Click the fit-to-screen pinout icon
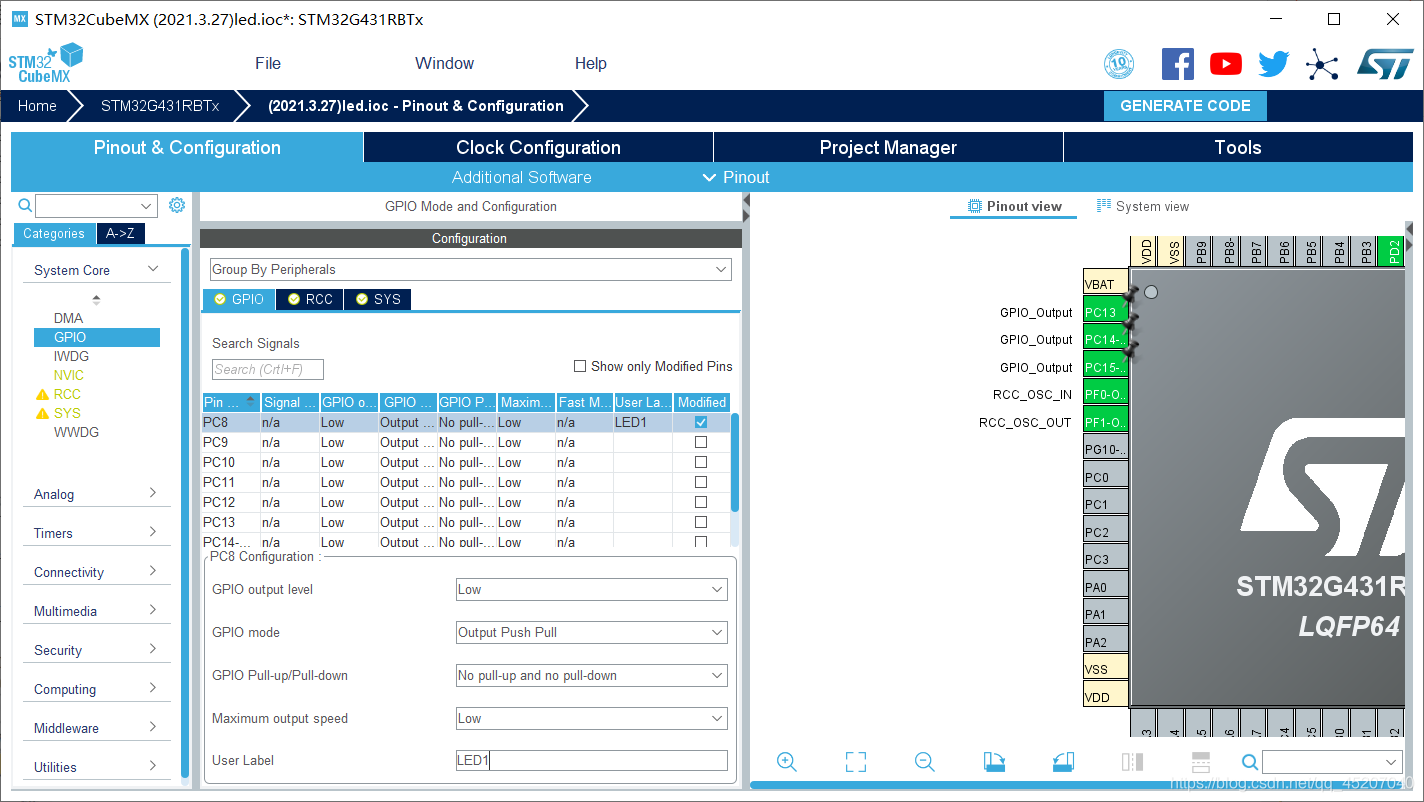This screenshot has height=802, width=1424. tap(856, 762)
